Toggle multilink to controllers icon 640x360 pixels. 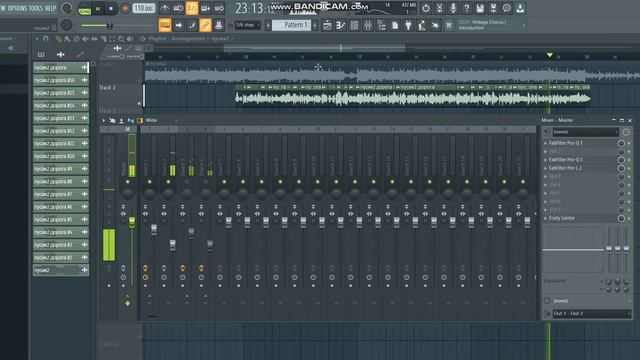point(219,25)
